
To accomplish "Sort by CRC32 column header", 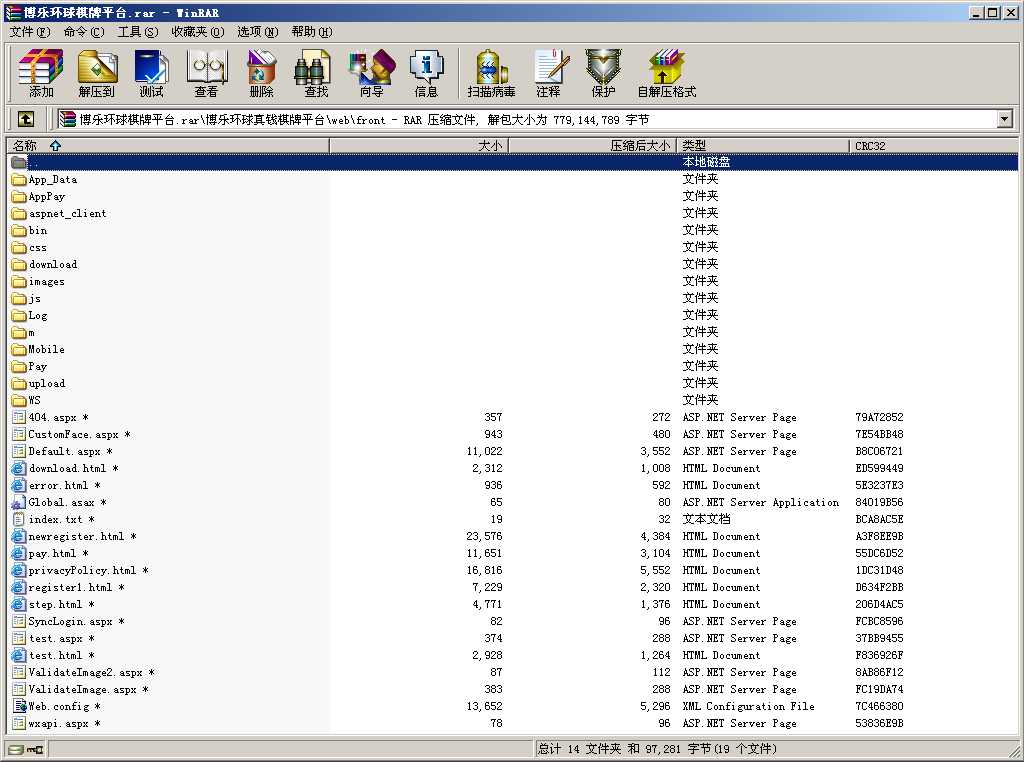I will (934, 146).
